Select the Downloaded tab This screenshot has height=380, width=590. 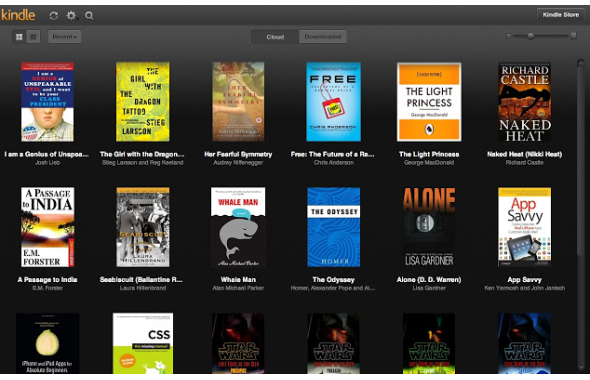(322, 37)
